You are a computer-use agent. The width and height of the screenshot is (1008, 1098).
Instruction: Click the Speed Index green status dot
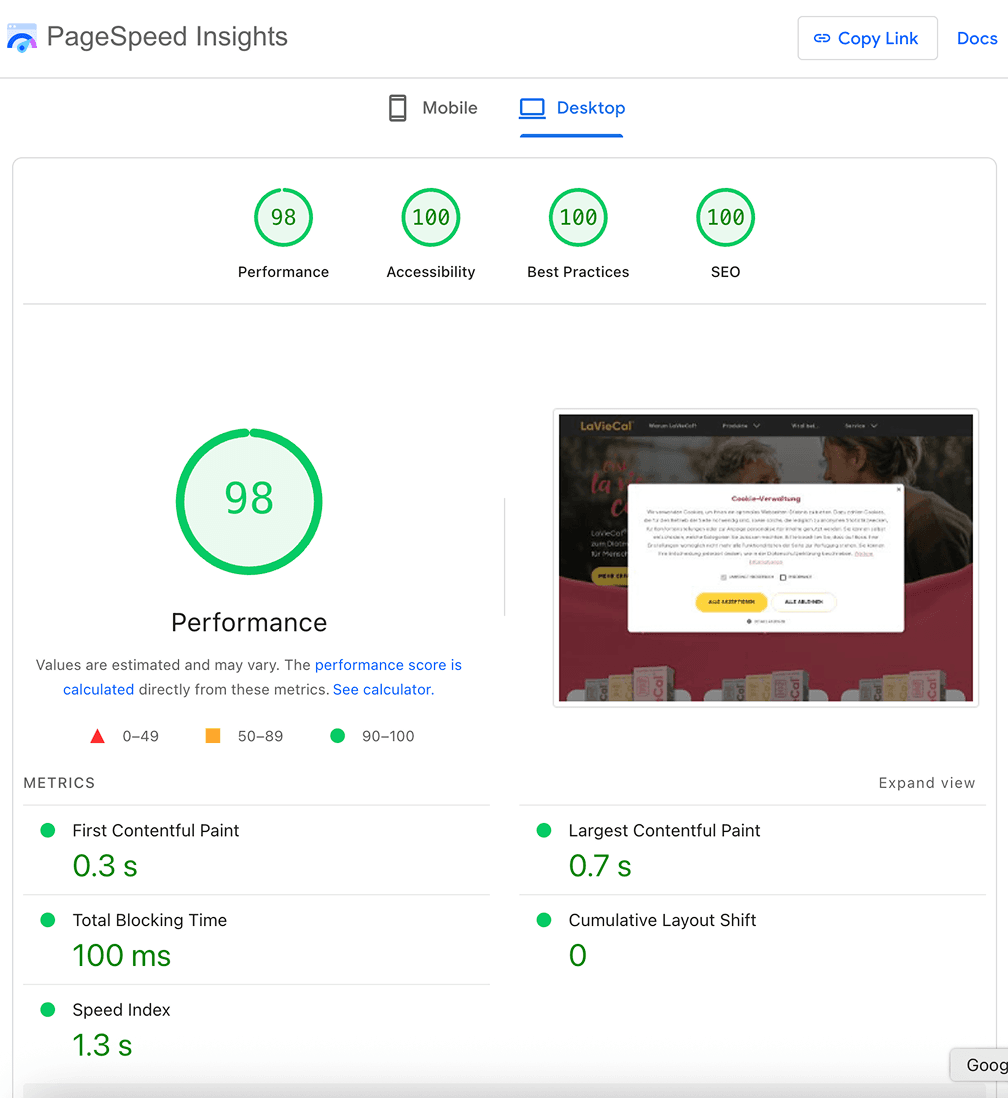pyautogui.click(x=47, y=1010)
